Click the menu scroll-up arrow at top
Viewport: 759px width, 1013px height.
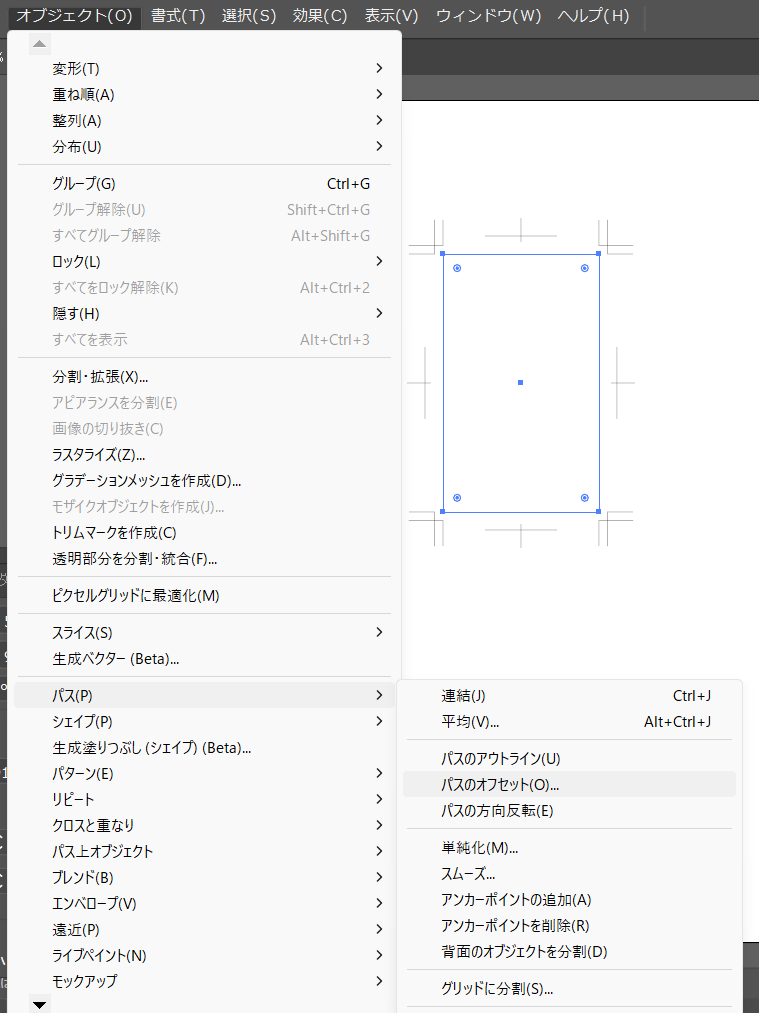[39, 44]
